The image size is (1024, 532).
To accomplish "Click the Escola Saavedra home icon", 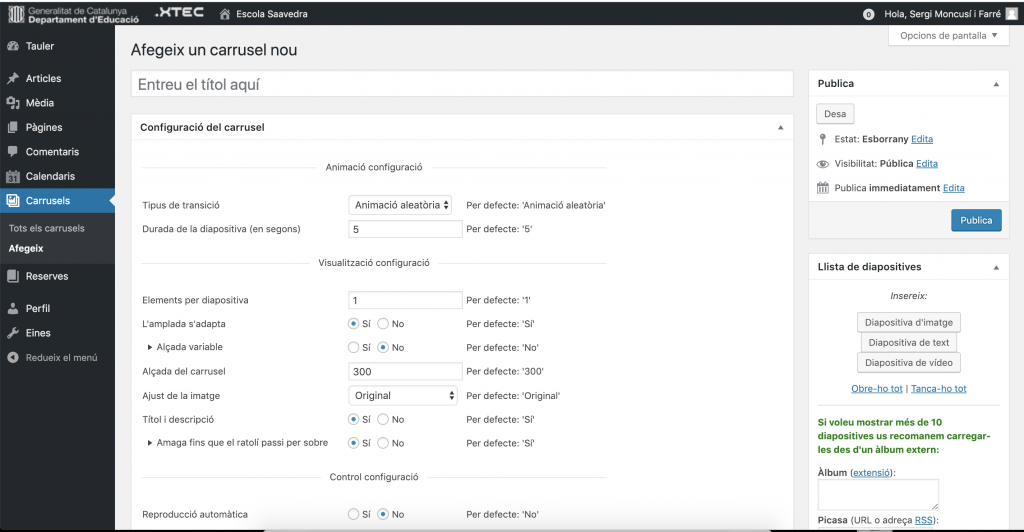I will (x=224, y=14).
